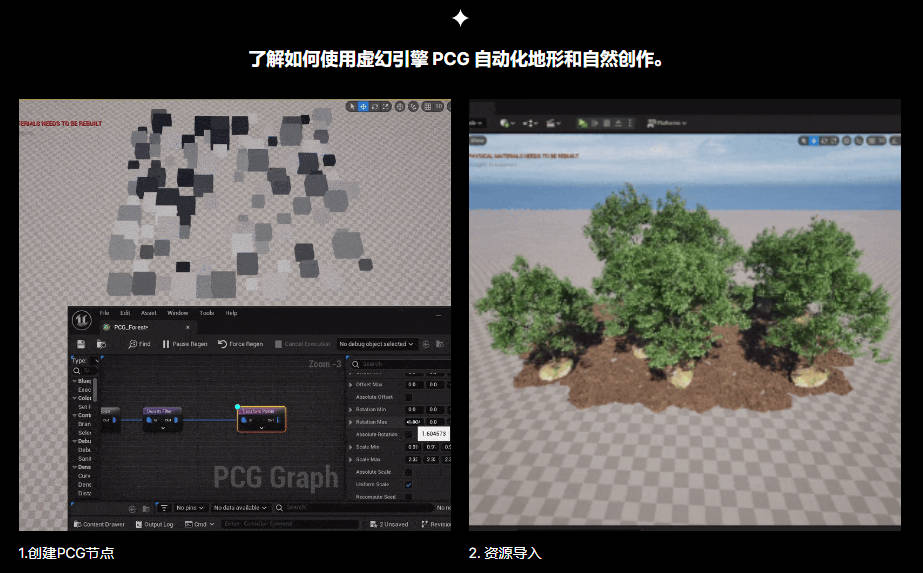Click the Unreal Engine logo in the PCG editor
Viewport: 923px width, 573px height.
pyautogui.click(x=81, y=320)
